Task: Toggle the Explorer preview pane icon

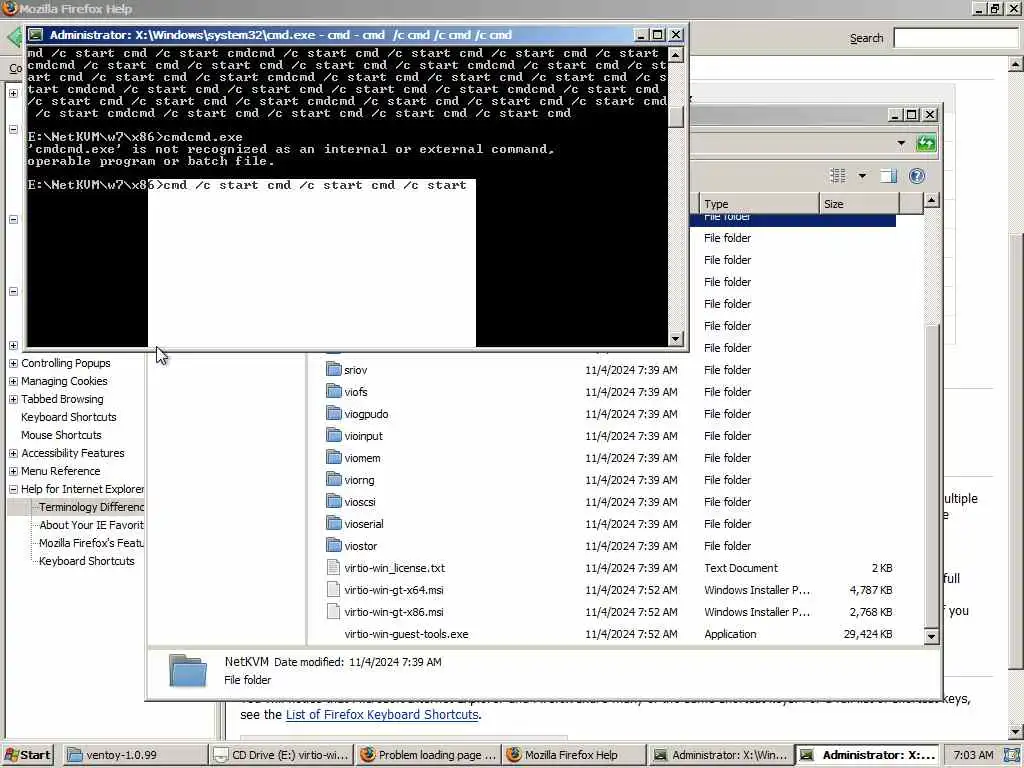Action: [x=888, y=176]
